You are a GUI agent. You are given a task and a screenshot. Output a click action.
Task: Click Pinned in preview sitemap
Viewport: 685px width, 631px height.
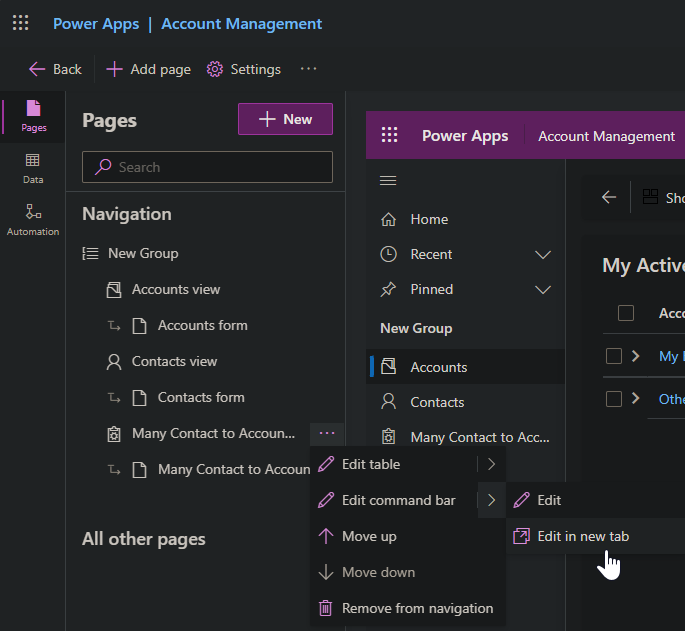click(x=432, y=289)
